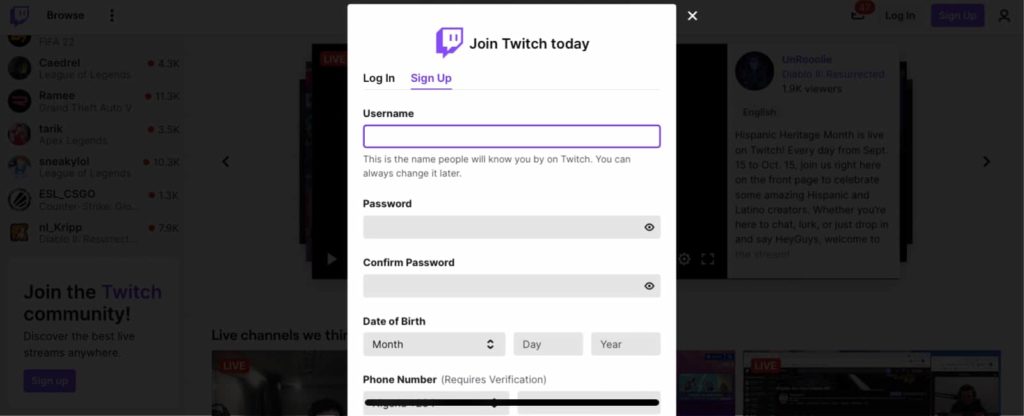Show password using the Password eye icon

649,227
